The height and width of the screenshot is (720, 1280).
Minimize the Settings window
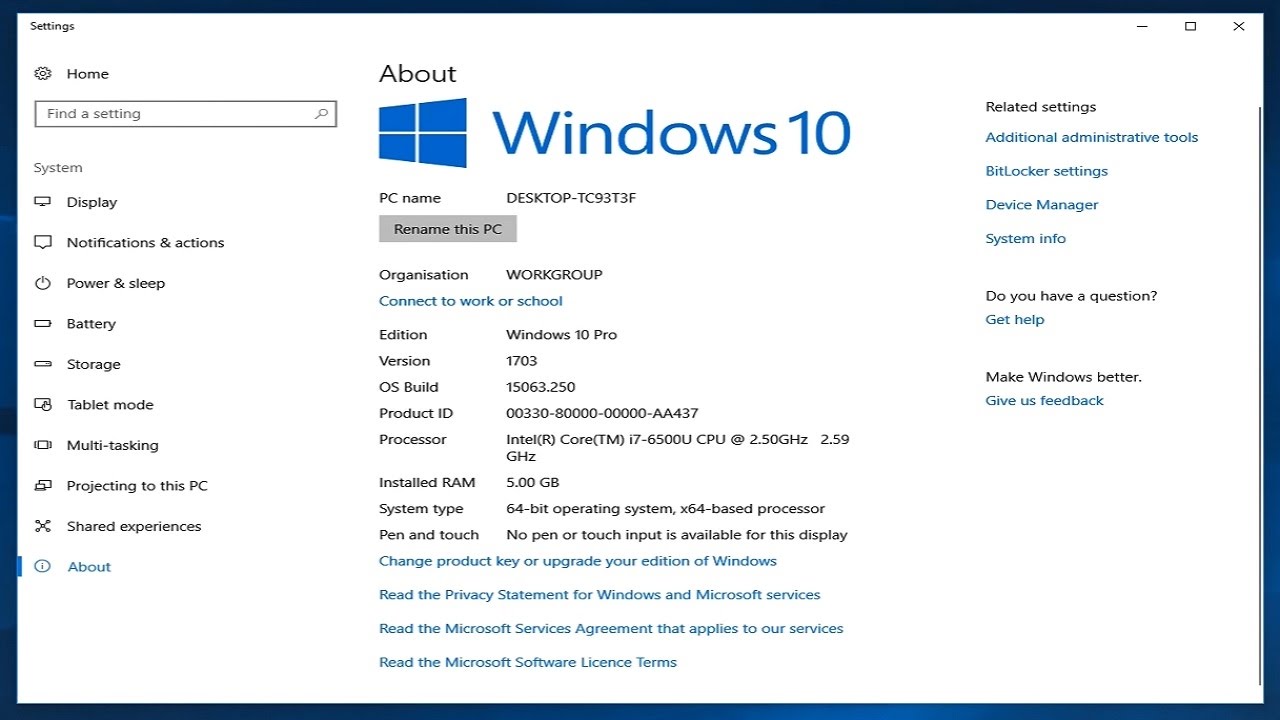click(x=1142, y=27)
